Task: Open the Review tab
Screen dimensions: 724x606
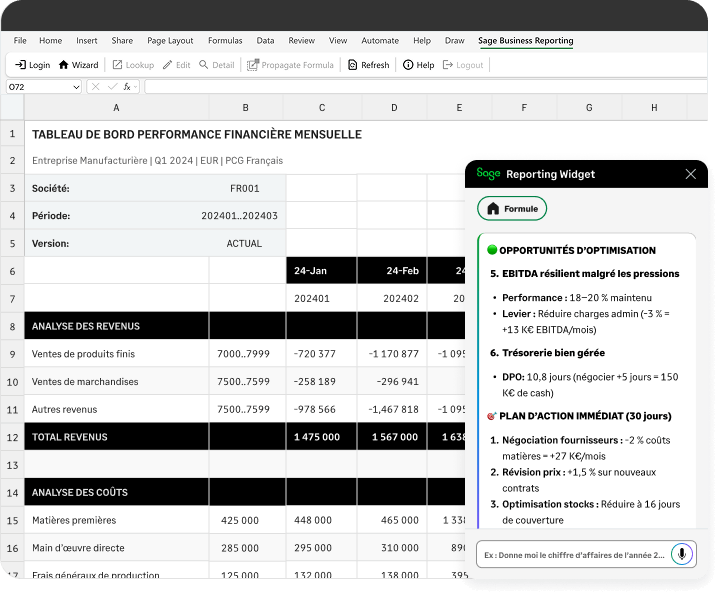Action: click(302, 41)
